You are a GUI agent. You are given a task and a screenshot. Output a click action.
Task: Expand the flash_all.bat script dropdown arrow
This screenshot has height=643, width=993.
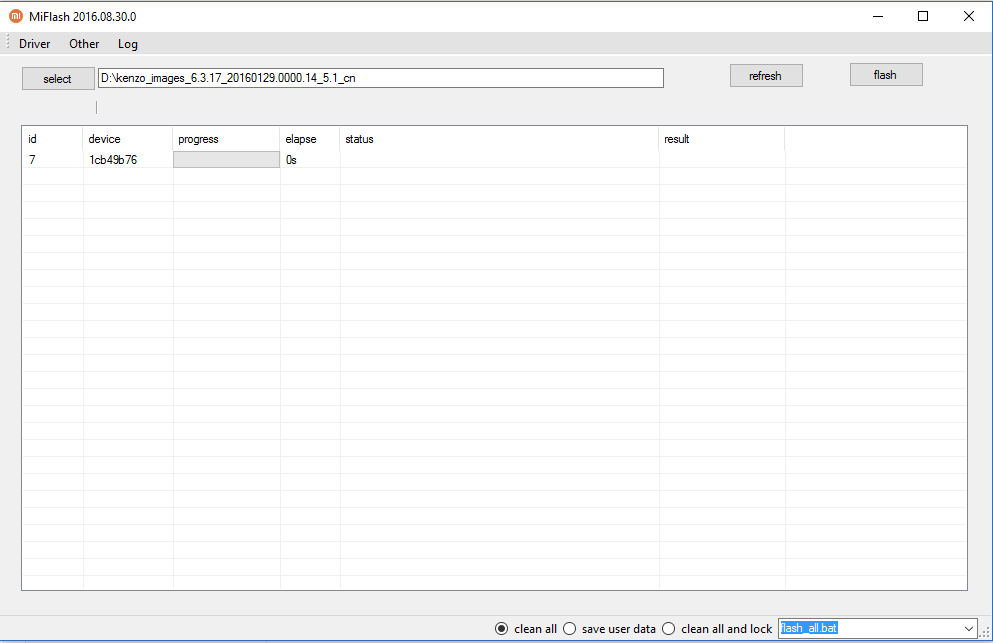(968, 628)
